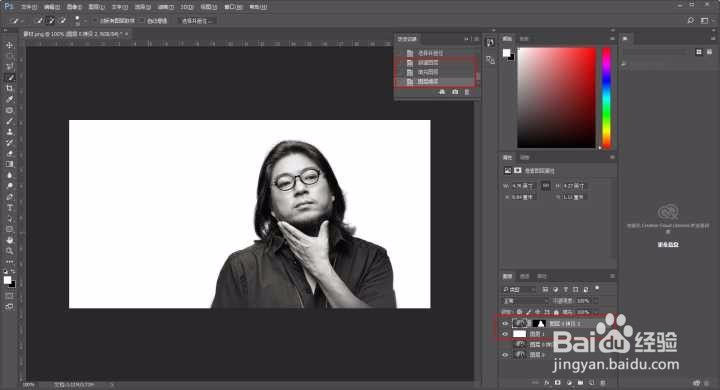720x390 pixels.
Task: Open the opacity value dropdown arrow
Action: 596,301
